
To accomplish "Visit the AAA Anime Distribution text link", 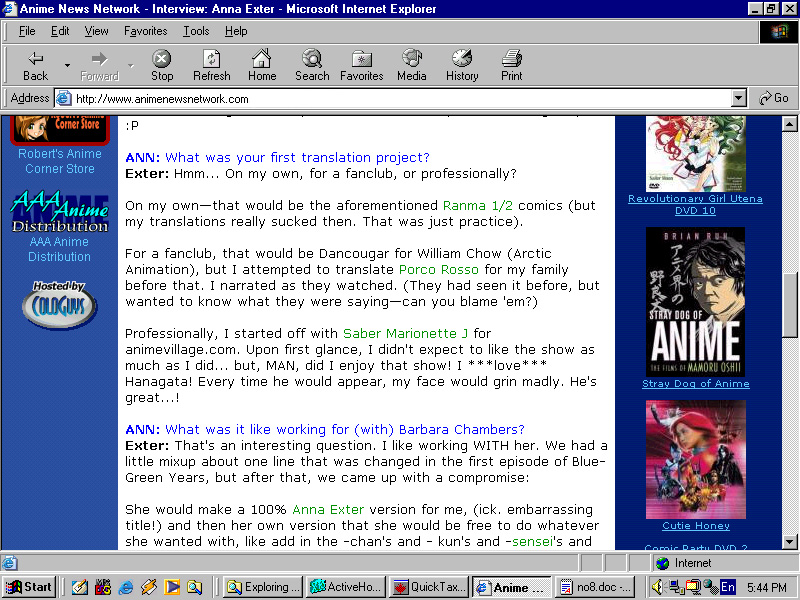I will tap(59, 249).
